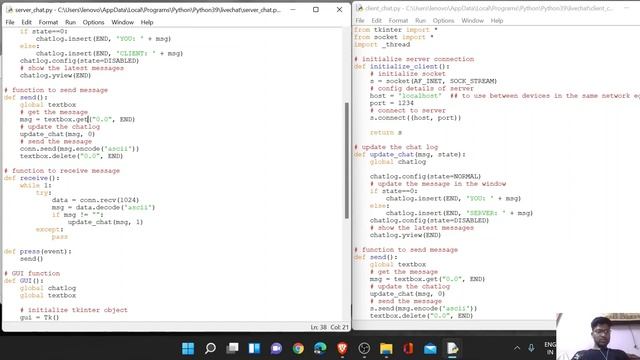Click 's = socket(AF_INET, SOCK_STREAM)' line
The image size is (640, 360).
coord(433,81)
